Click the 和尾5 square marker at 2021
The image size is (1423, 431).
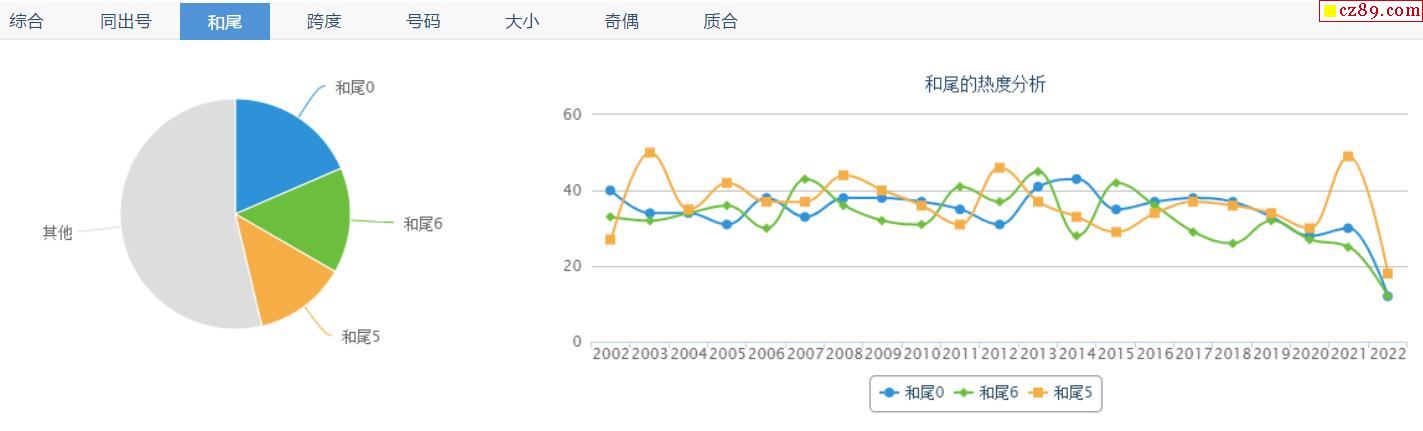click(x=1348, y=156)
